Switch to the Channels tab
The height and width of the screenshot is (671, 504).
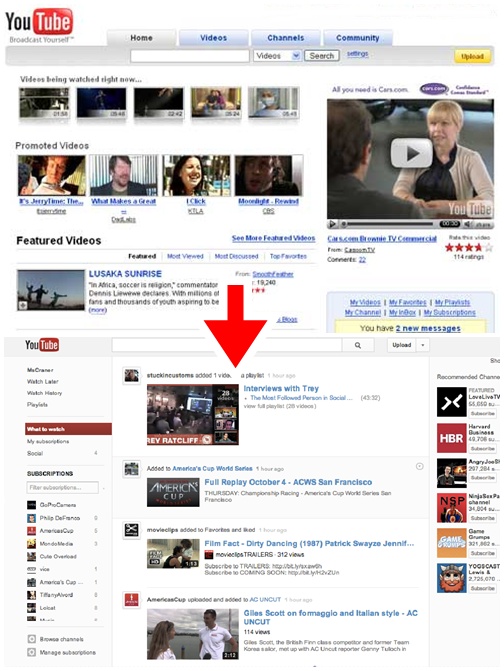(285, 38)
